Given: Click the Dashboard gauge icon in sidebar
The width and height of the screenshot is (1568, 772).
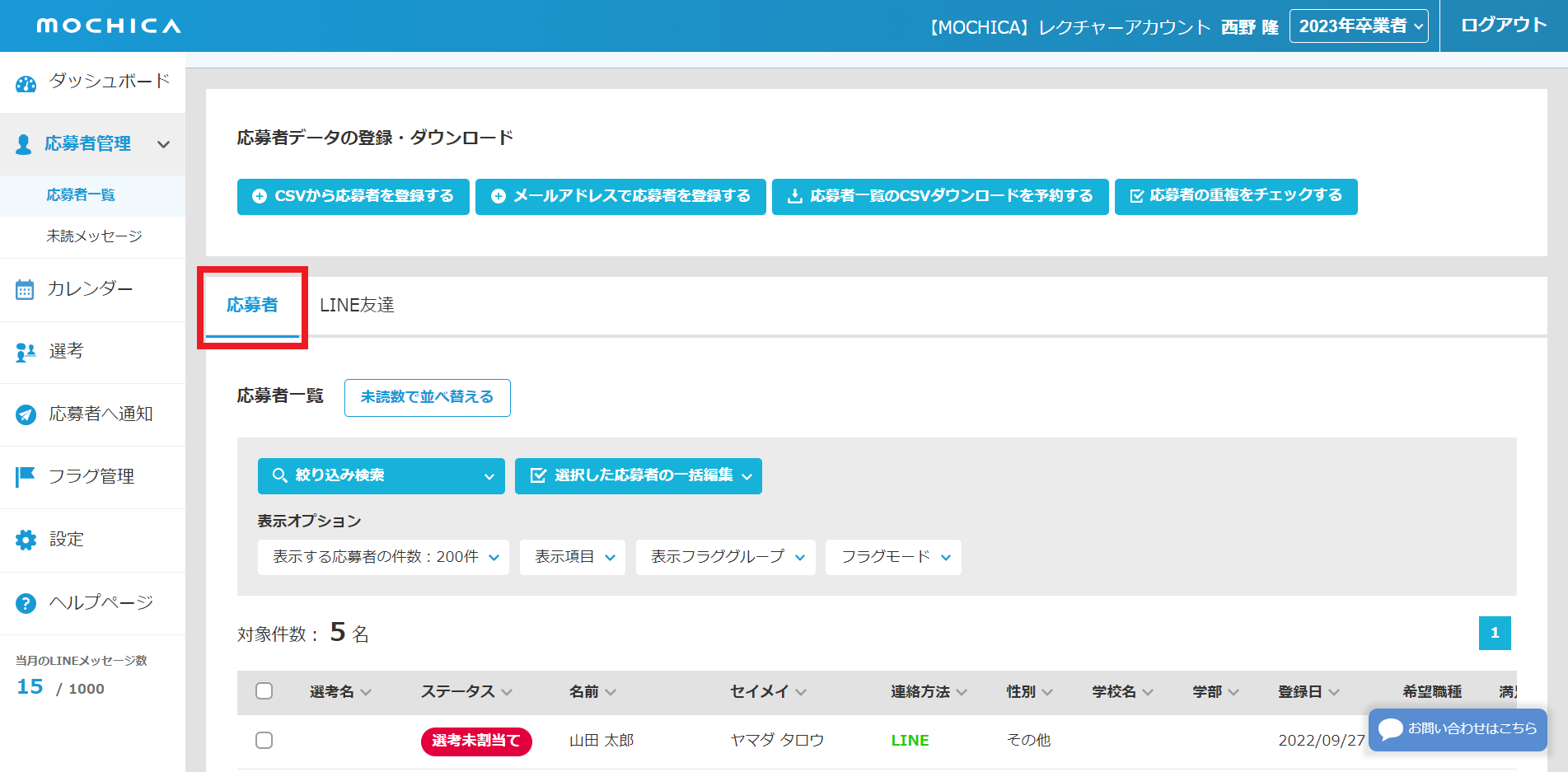Looking at the screenshot, I should tap(26, 83).
